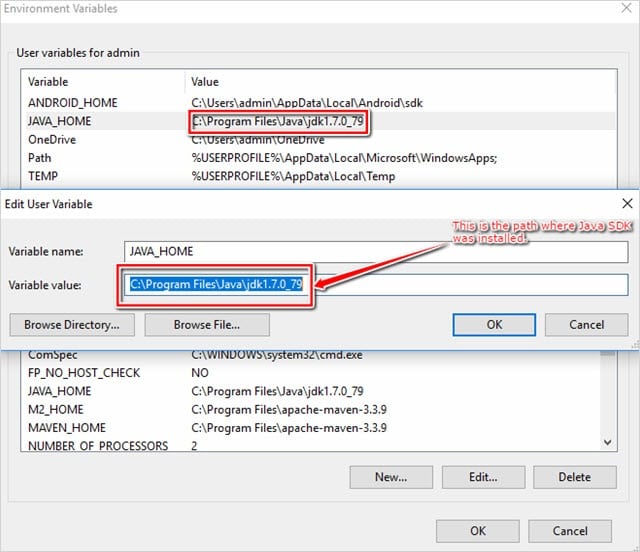Close the Edit User Variable dialog
640x552 pixels.
[626, 204]
